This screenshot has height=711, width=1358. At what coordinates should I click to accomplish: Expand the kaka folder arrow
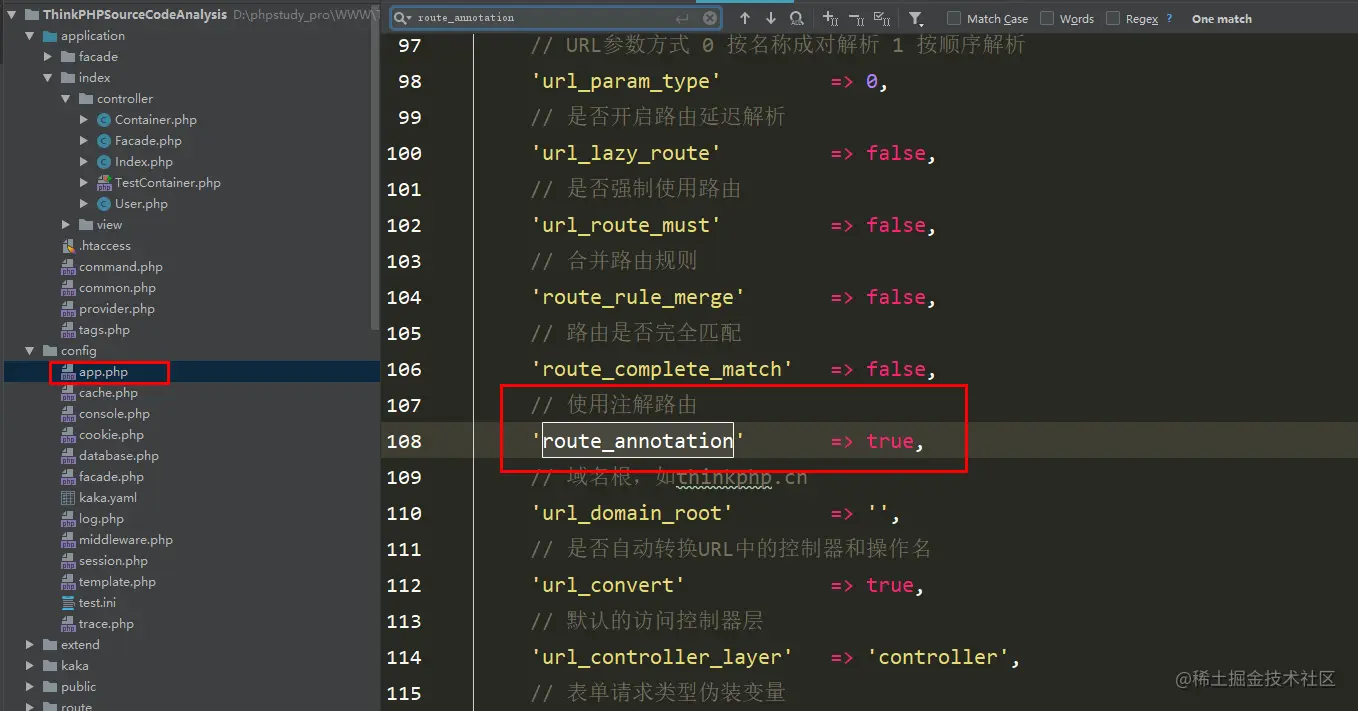(x=30, y=666)
